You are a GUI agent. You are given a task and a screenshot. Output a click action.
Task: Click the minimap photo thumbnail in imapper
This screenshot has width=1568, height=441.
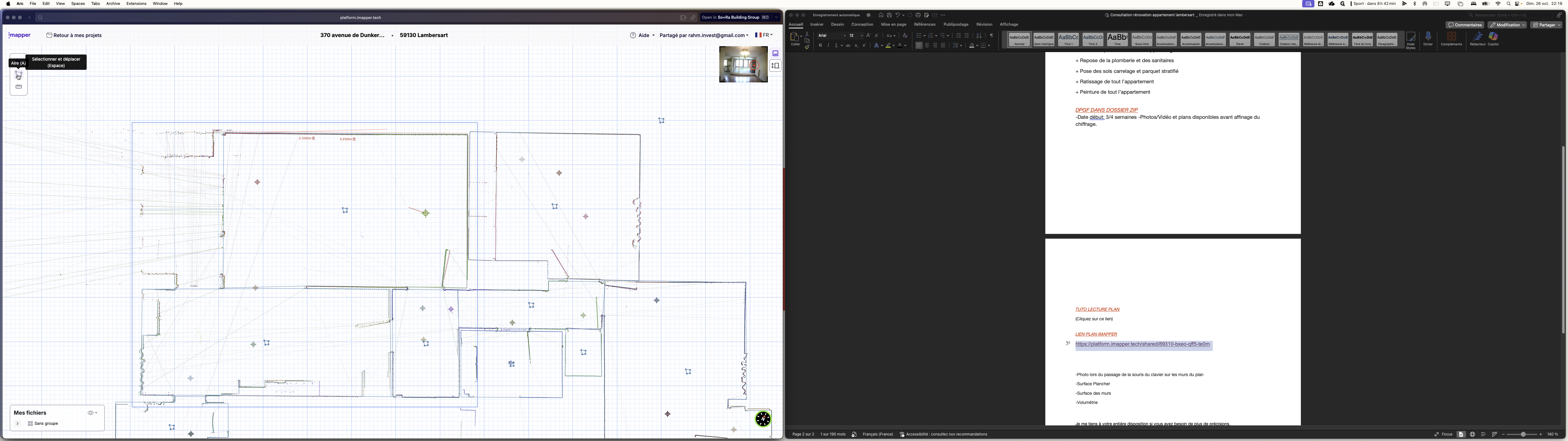click(743, 64)
